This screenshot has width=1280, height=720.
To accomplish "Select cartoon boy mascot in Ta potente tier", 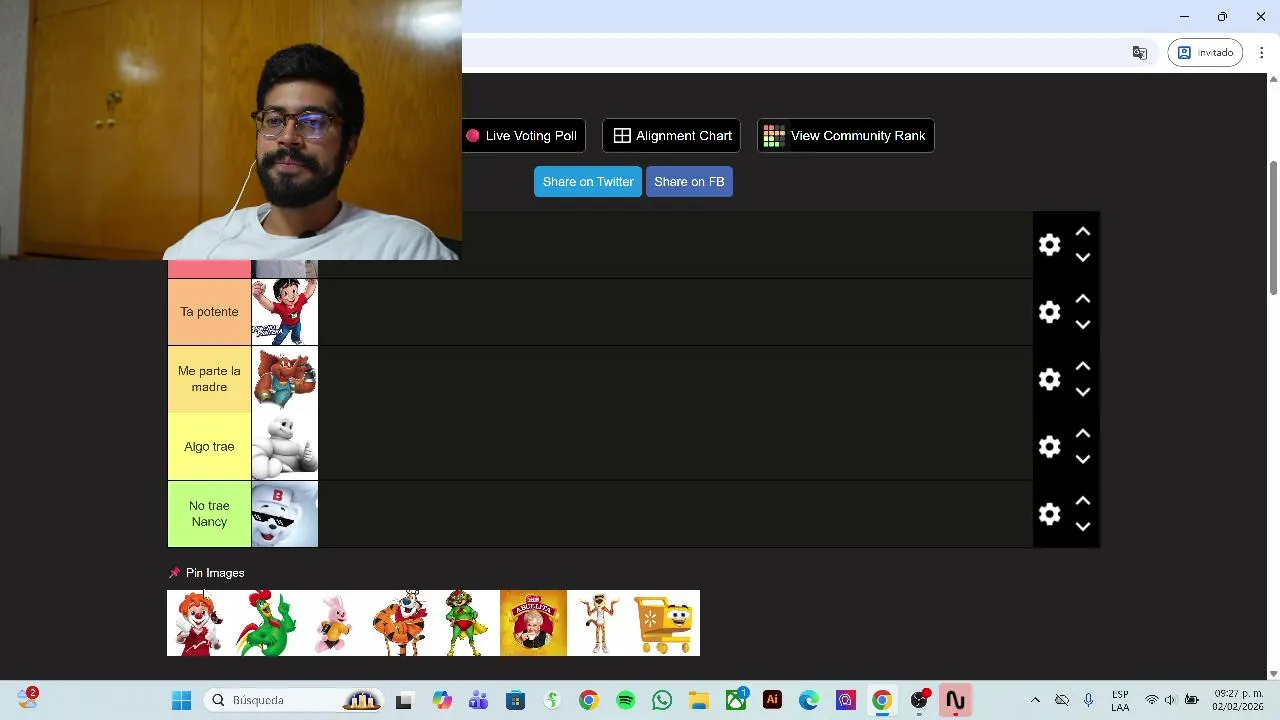I will pos(285,312).
